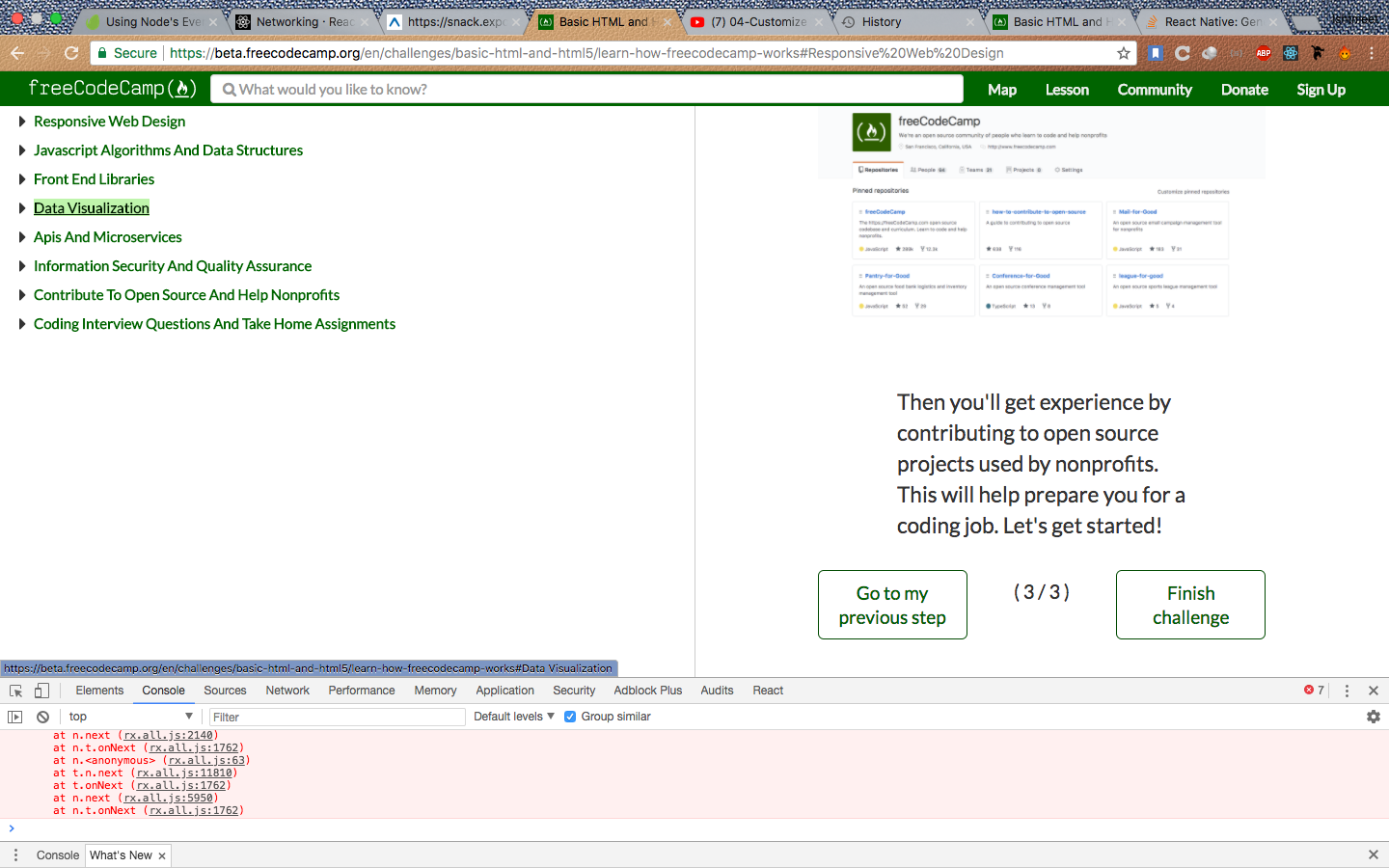Image resolution: width=1389 pixels, height=868 pixels.
Task: Open the Default levels dropdown
Action: click(514, 717)
